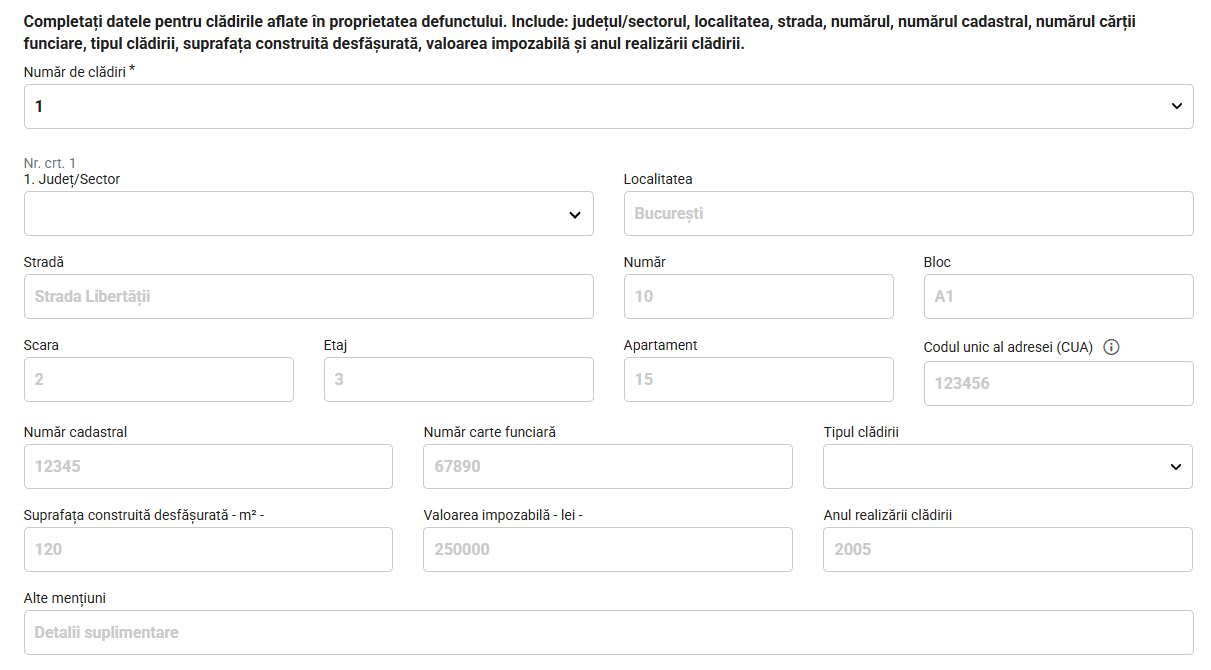The image size is (1211, 670).
Task: Select the Număr carte funciară field
Action: point(608,466)
